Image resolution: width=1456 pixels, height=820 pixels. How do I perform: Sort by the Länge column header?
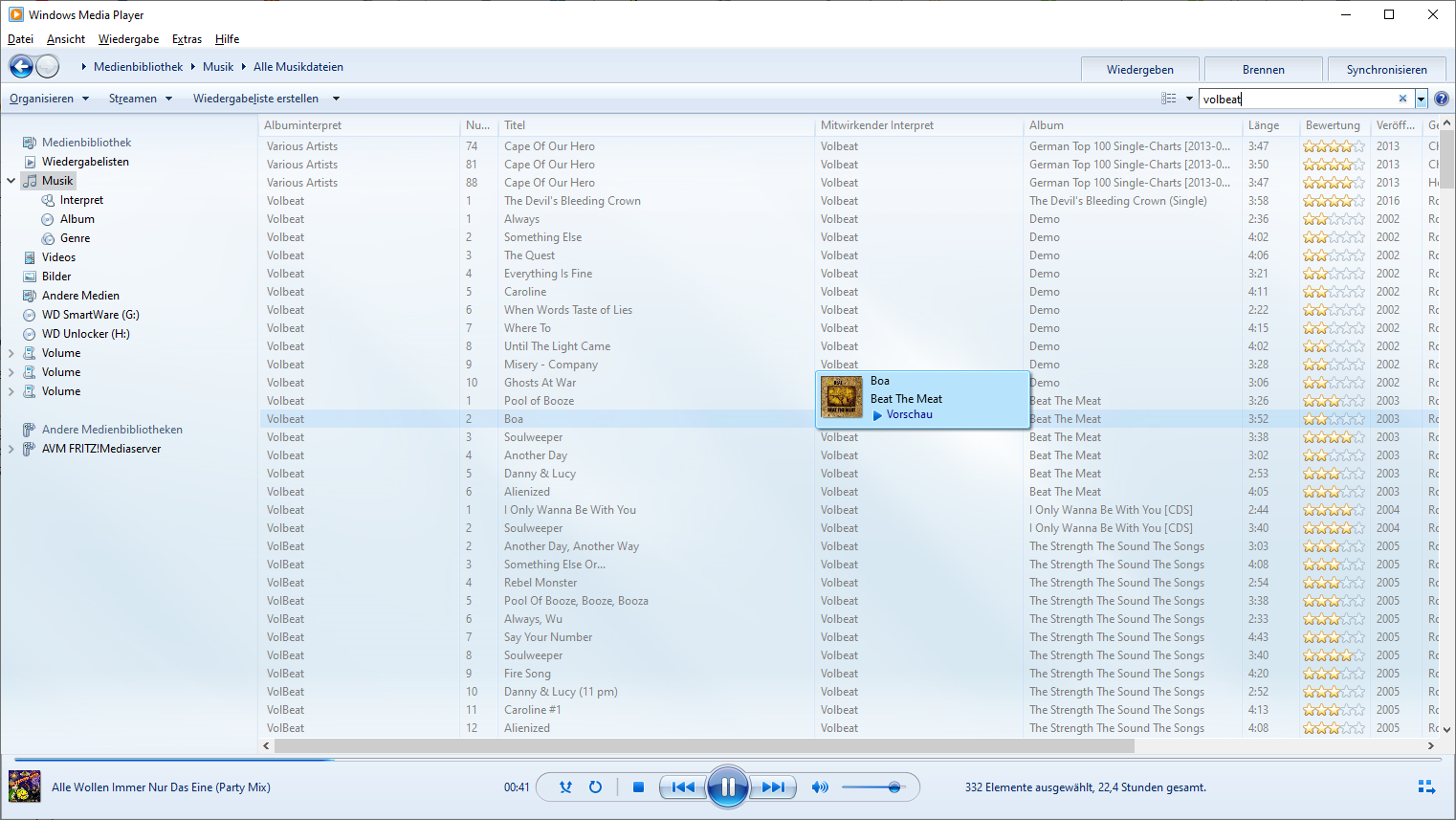(1271, 125)
